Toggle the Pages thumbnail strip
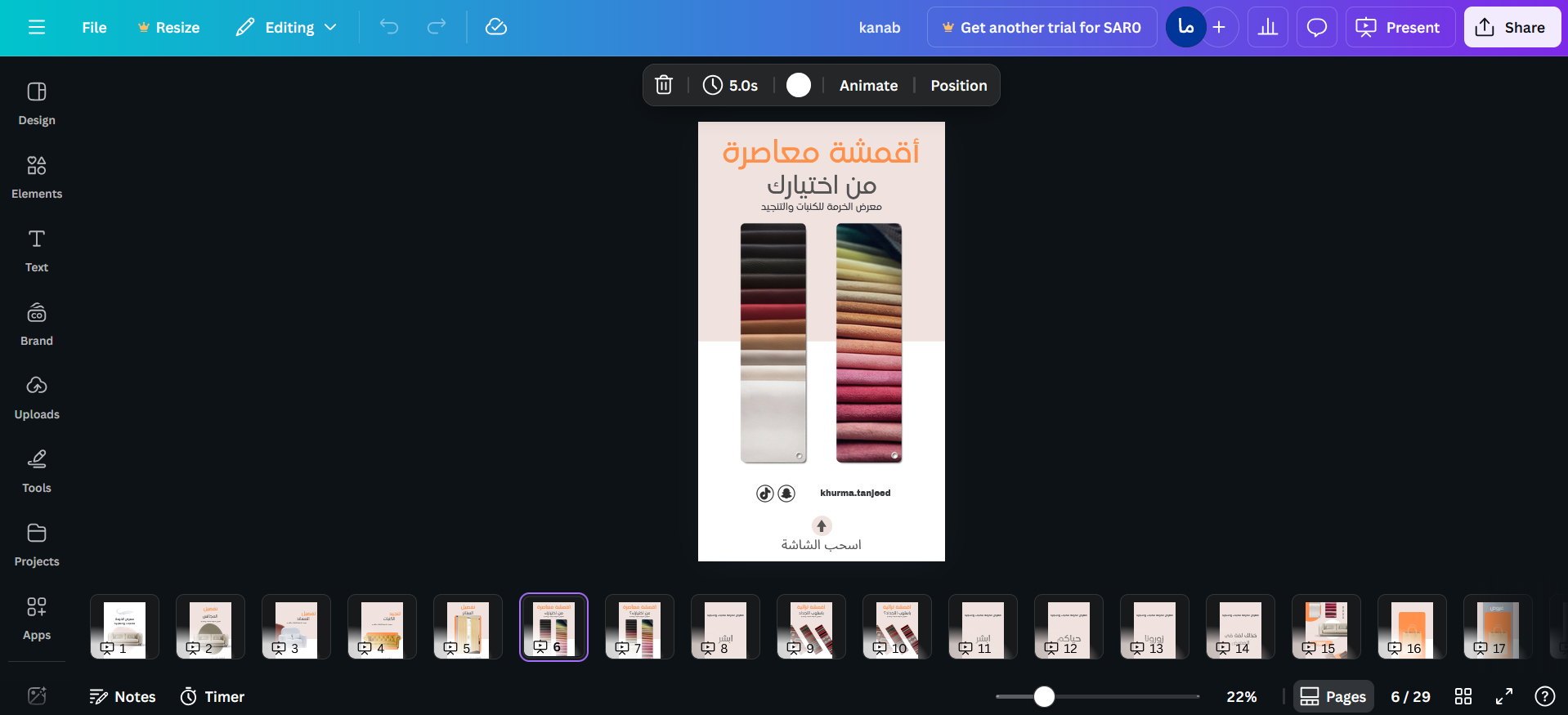The height and width of the screenshot is (715, 1568). (1333, 696)
